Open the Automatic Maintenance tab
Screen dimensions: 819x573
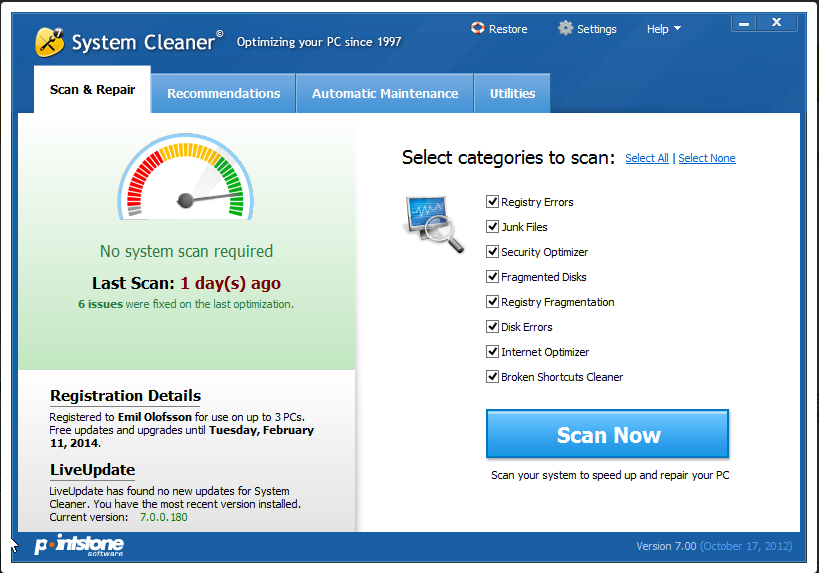(x=385, y=93)
